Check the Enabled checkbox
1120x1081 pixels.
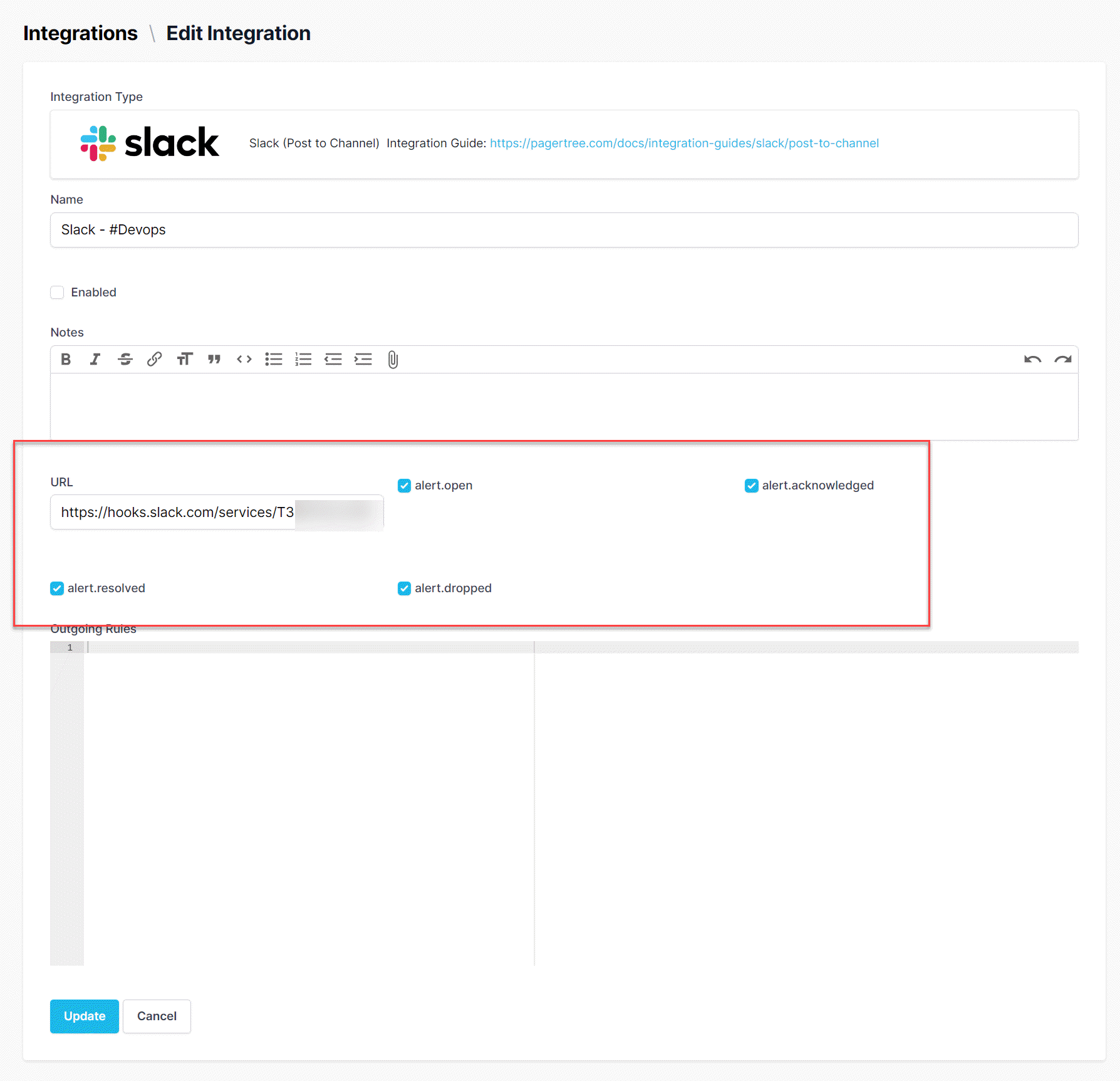coord(57,292)
